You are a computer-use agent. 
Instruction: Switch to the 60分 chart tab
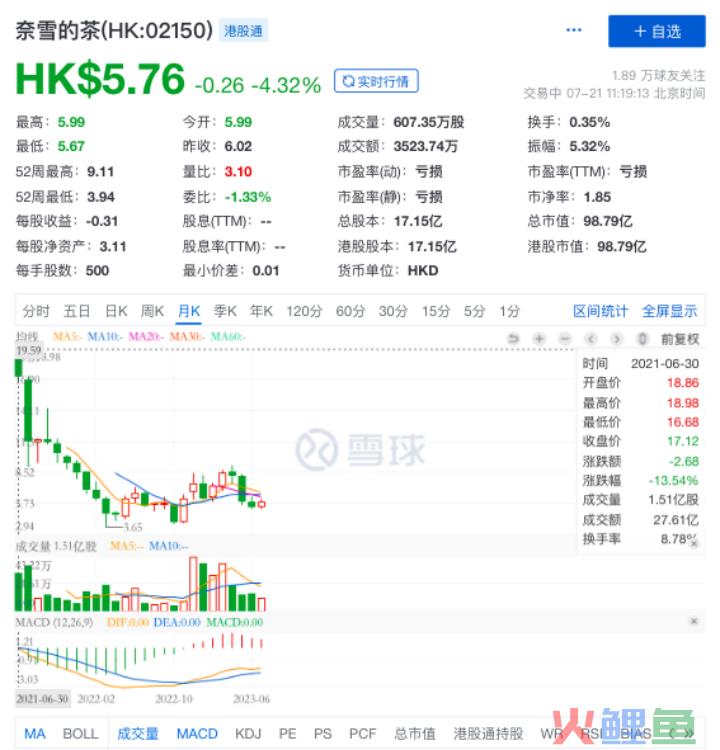pos(350,311)
